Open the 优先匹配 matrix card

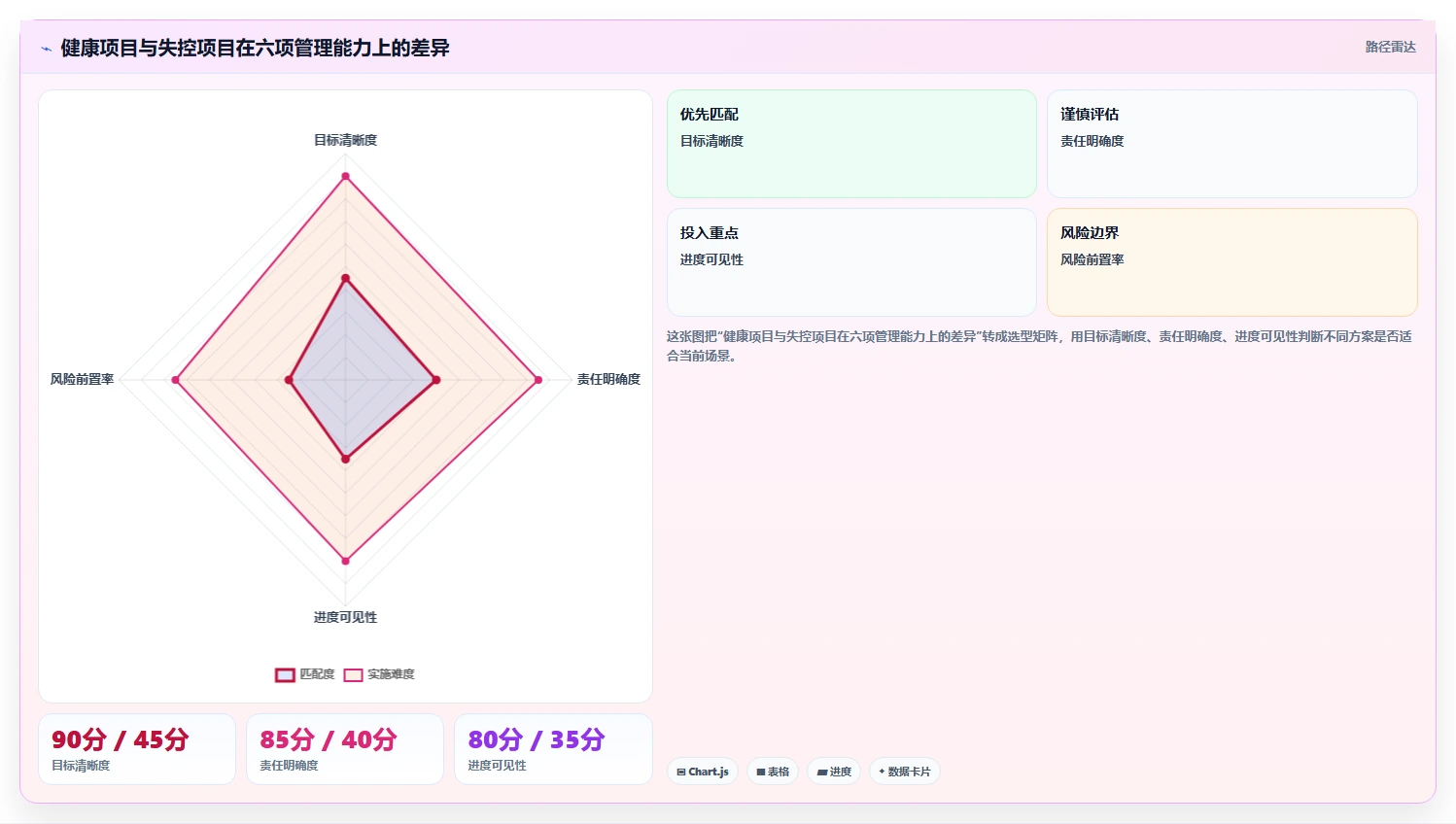851,144
